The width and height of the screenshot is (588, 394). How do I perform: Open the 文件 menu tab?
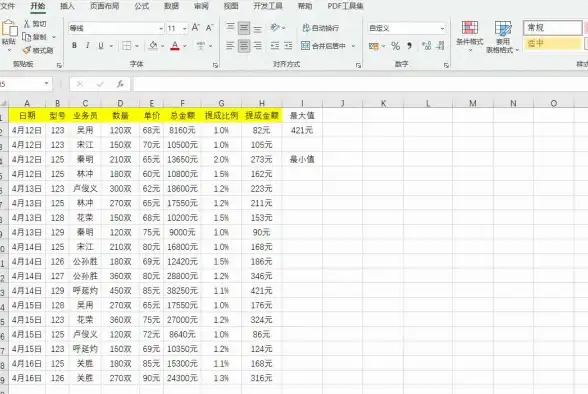(x=8, y=6)
